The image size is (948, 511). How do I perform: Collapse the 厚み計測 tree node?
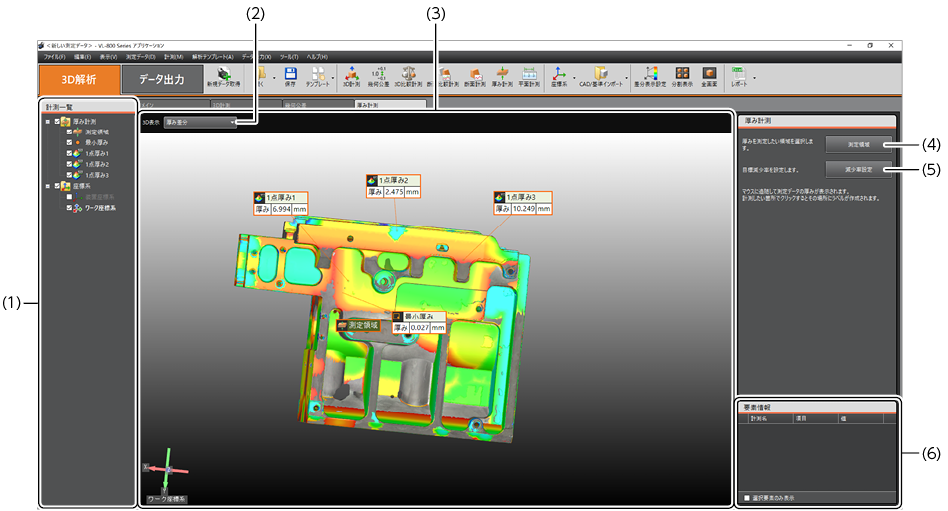(x=47, y=121)
